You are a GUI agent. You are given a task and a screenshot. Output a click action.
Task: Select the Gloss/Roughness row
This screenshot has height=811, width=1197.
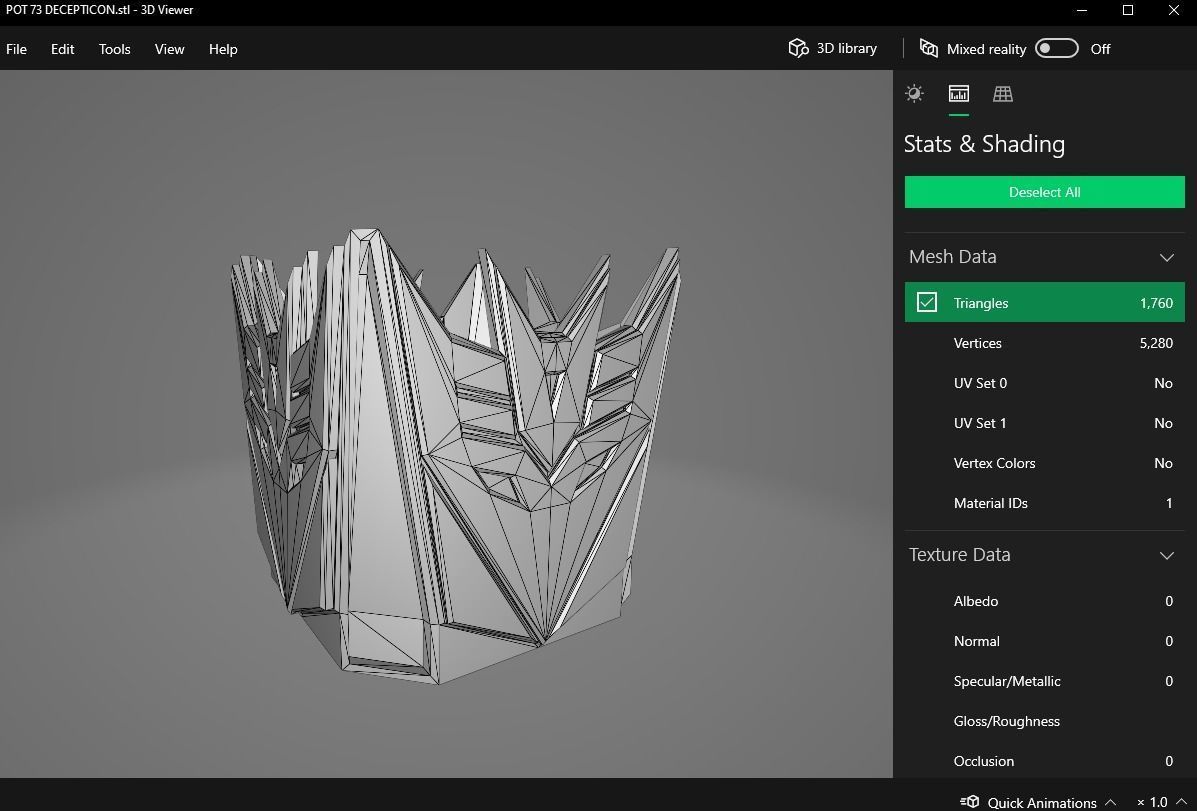[1044, 721]
